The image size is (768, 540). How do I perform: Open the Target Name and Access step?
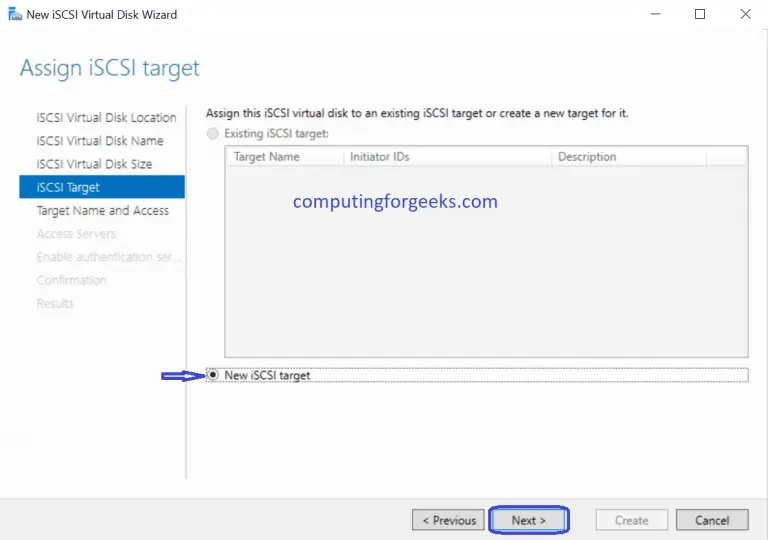click(102, 211)
